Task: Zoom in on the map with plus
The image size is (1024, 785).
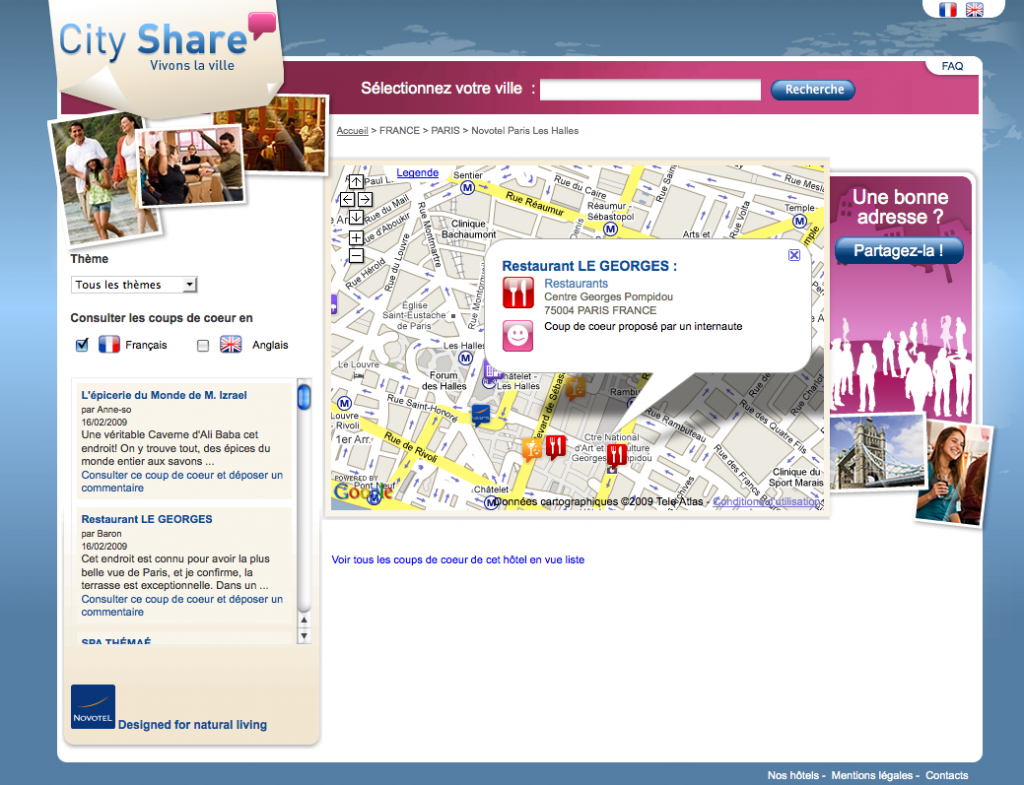Action: (x=356, y=237)
